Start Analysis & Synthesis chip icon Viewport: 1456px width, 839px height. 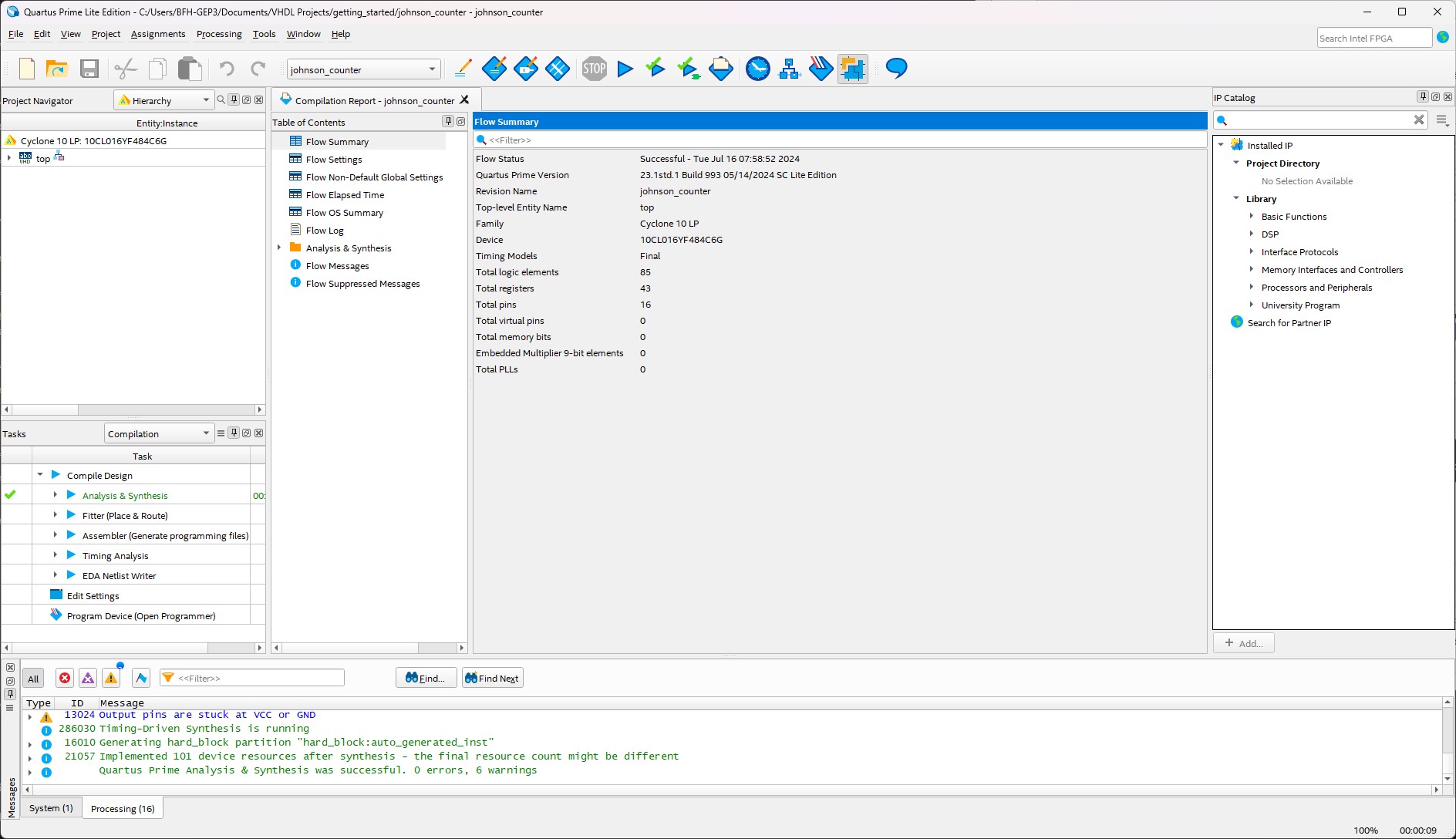pyautogui.click(x=689, y=69)
